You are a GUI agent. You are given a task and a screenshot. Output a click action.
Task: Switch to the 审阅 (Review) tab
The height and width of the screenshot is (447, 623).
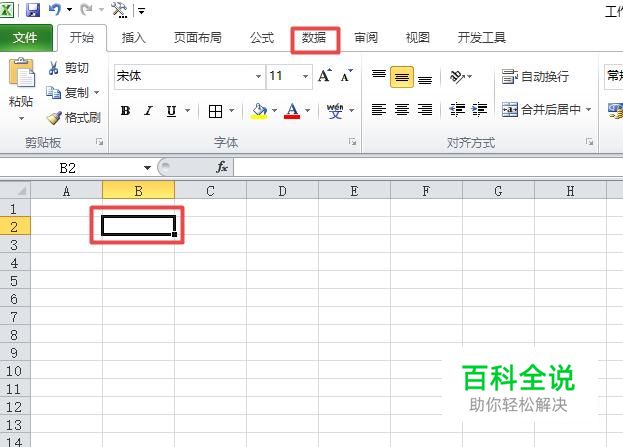pyautogui.click(x=366, y=38)
